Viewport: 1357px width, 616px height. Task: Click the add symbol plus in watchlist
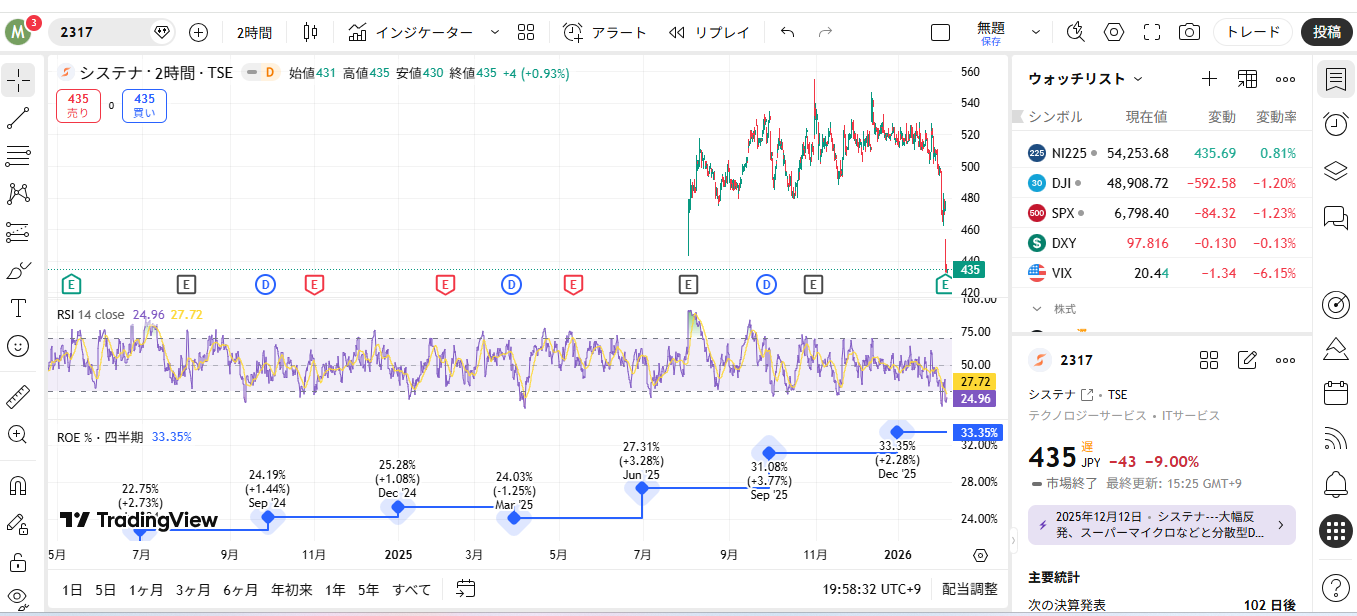pyautogui.click(x=1209, y=79)
